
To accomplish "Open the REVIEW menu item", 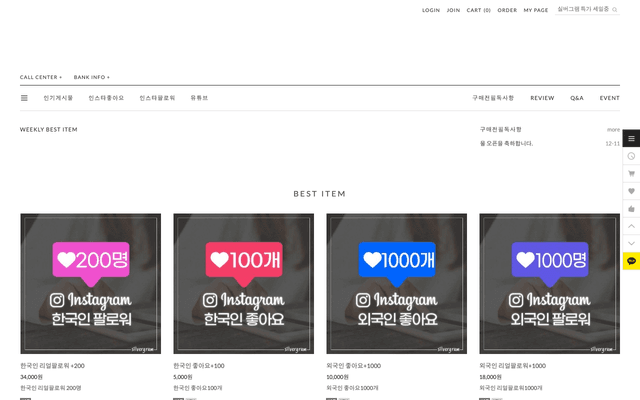I will 542,98.
